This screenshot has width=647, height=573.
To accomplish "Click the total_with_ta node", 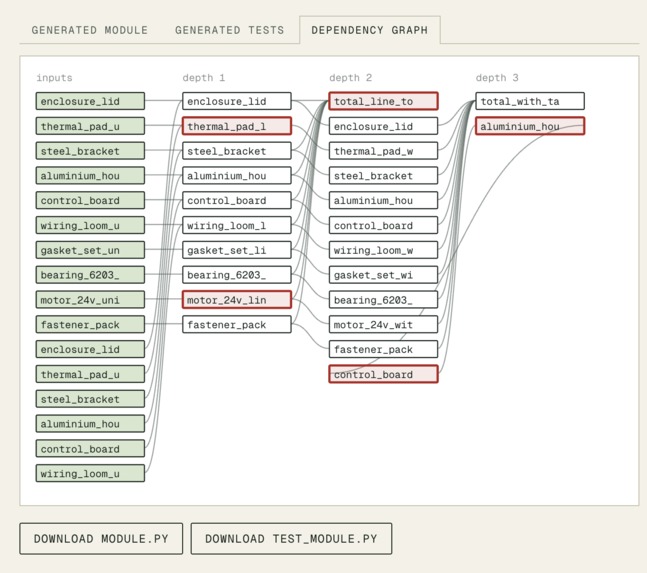I will pyautogui.click(x=530, y=101).
